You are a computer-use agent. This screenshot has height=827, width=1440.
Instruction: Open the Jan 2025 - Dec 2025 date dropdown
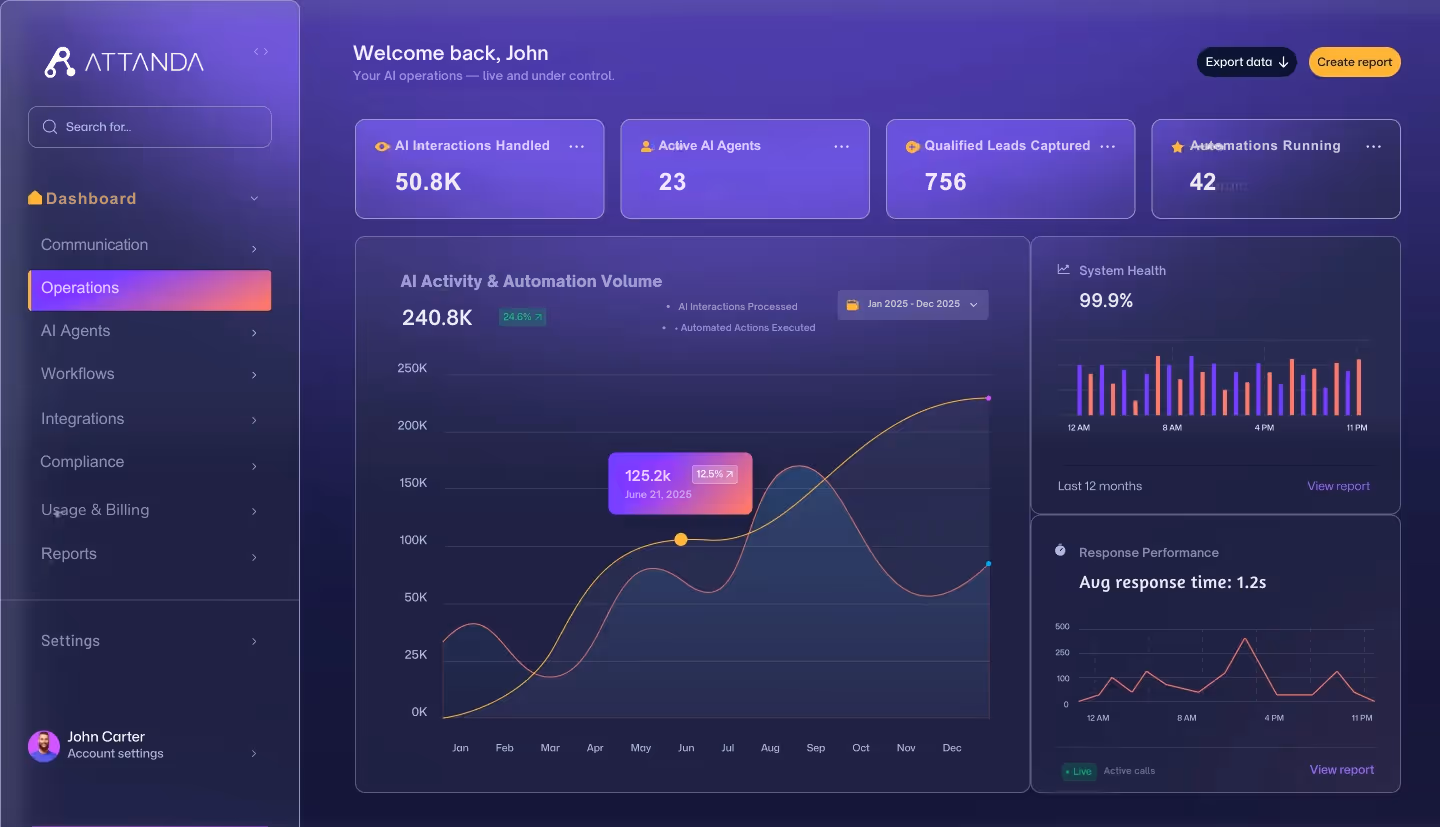(912, 304)
